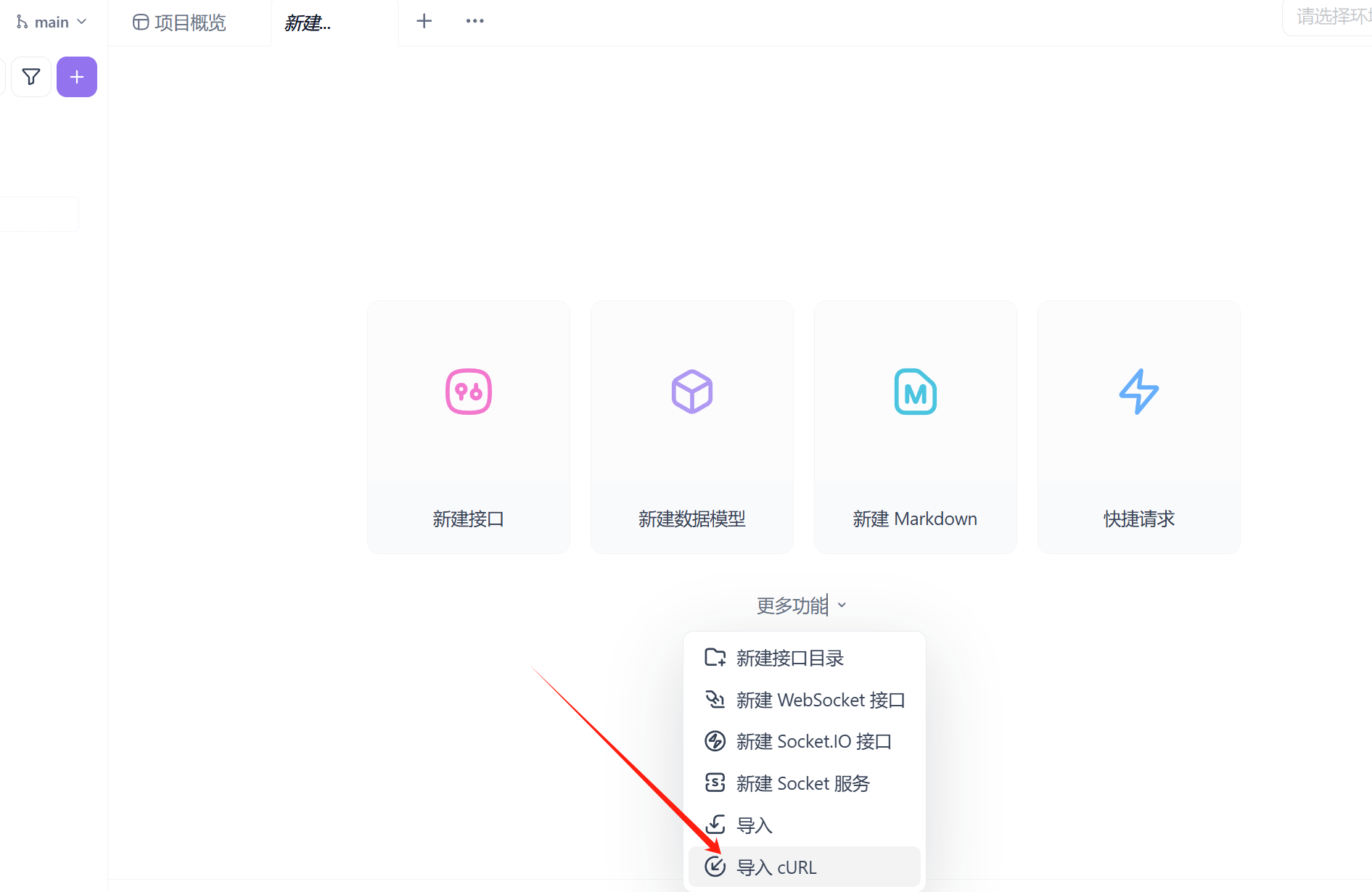This screenshot has width=1372, height=892.
Task: Collapse the 更多功能 dropdown
Action: tap(802, 605)
